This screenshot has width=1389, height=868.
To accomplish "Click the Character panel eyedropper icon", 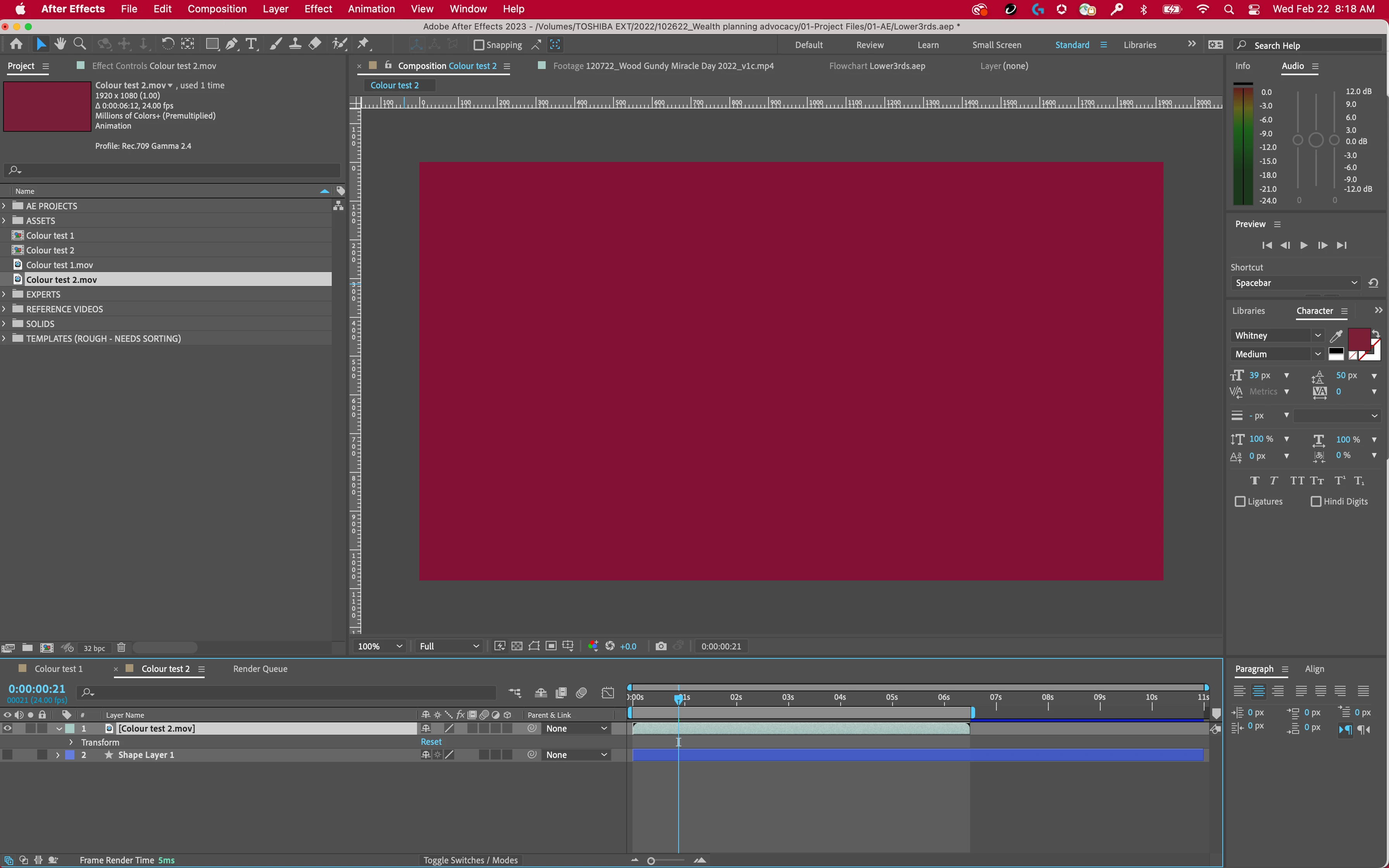I will pos(1336,336).
